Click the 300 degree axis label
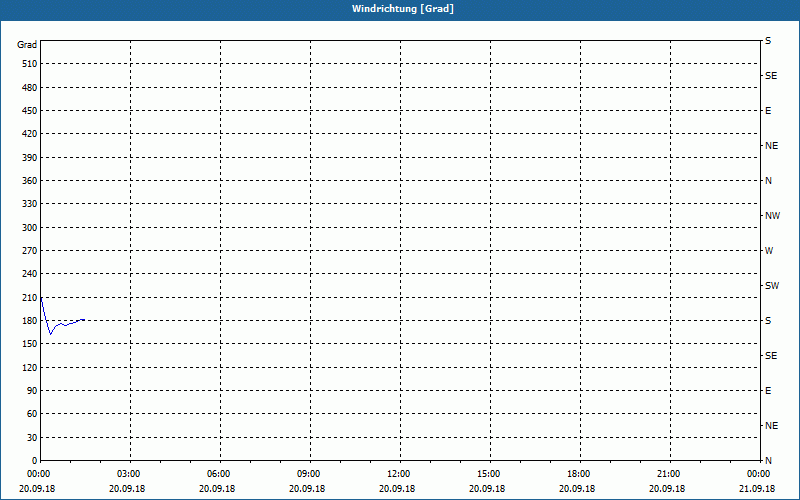Screen dimensions: 800x500 pos(30,227)
